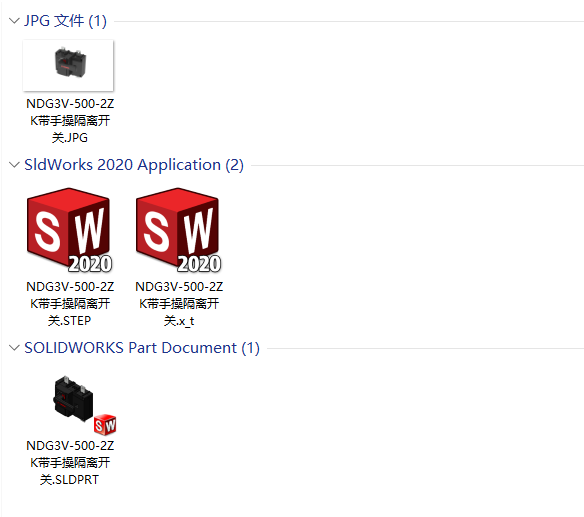Click the file name label ending in .STEP

(x=70, y=304)
